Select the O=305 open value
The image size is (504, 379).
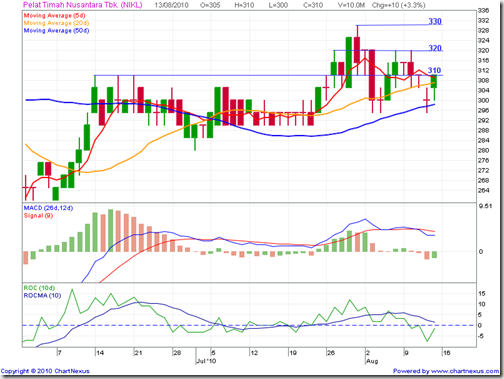click(x=210, y=5)
